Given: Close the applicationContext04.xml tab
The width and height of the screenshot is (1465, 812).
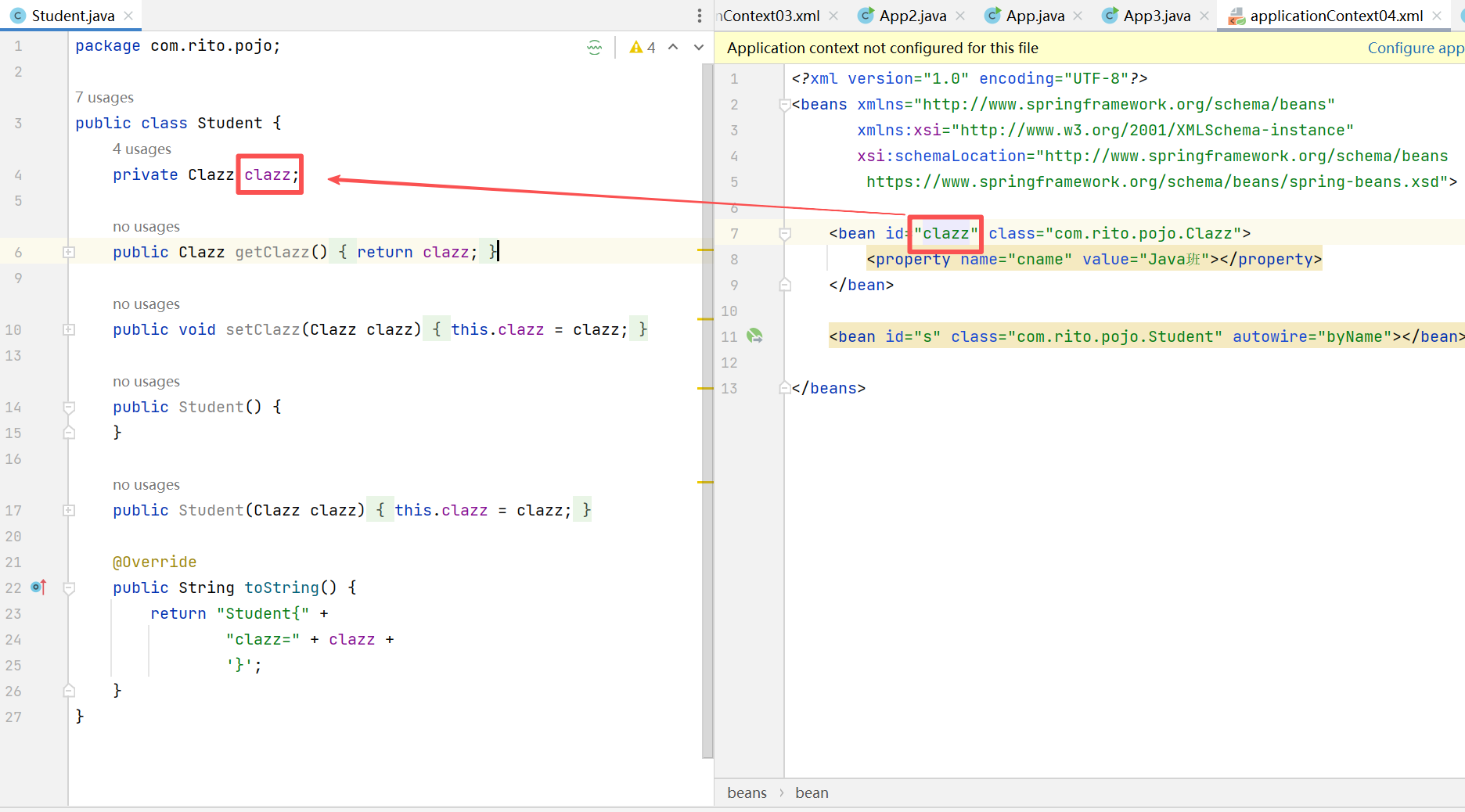Looking at the screenshot, I should point(1437,16).
